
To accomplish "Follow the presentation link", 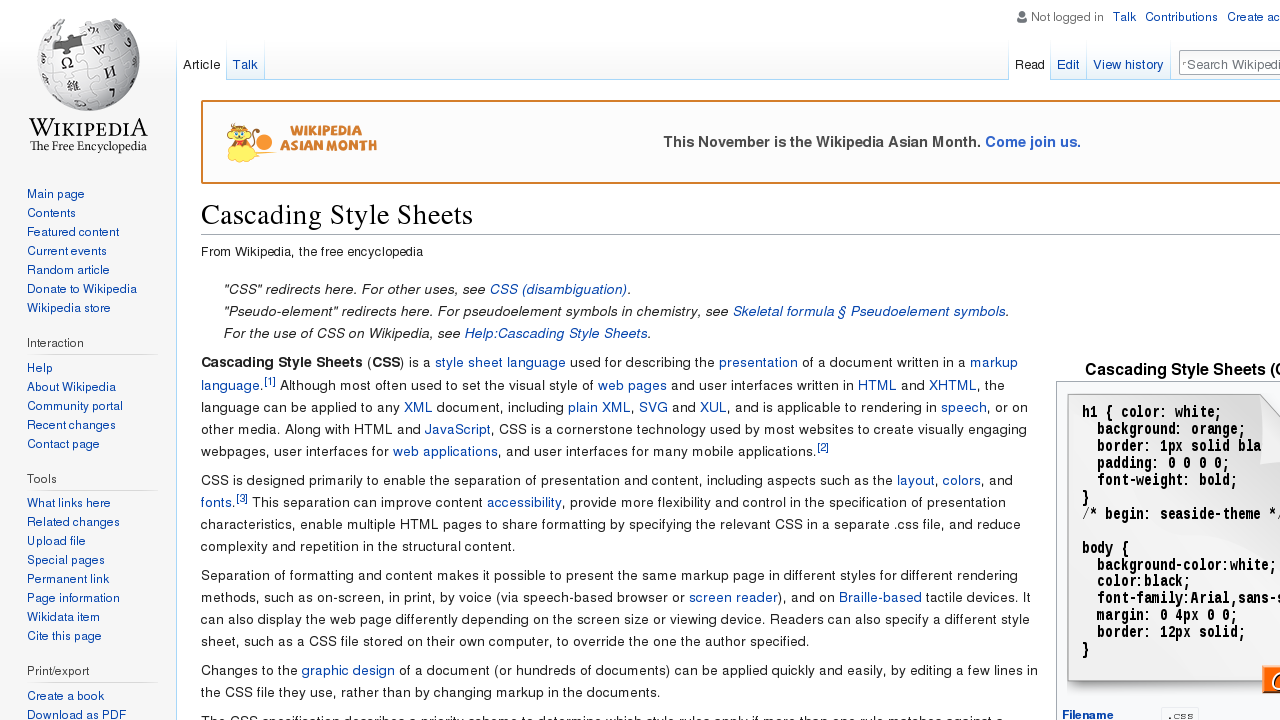I will pyautogui.click(x=758, y=362).
